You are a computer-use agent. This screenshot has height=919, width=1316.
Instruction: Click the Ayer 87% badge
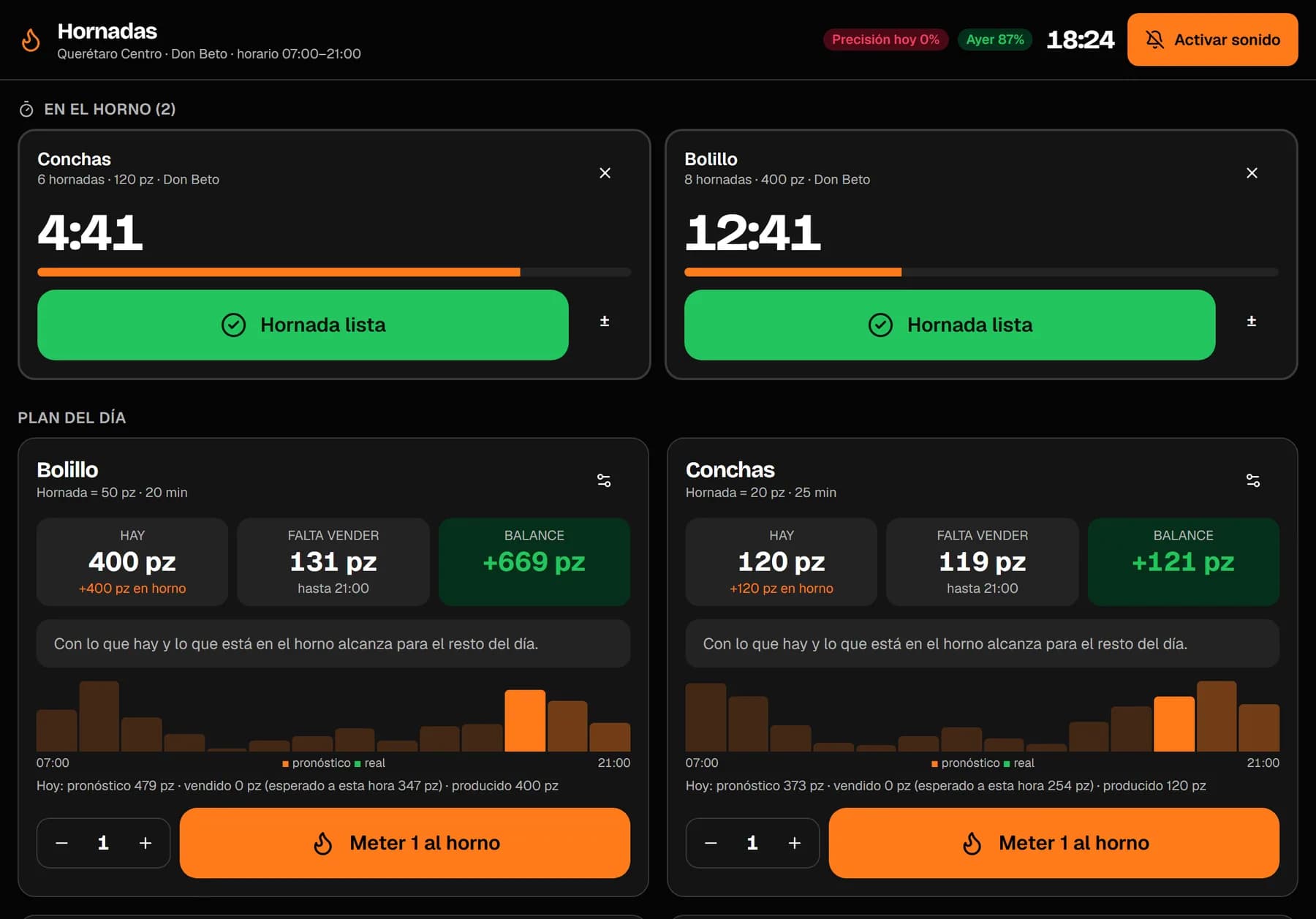point(995,39)
